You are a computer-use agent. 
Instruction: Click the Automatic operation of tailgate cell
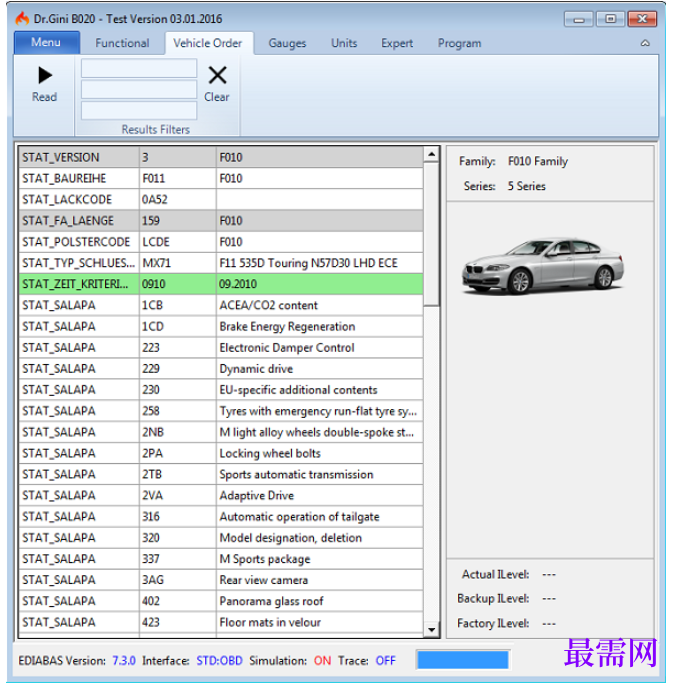[320, 517]
